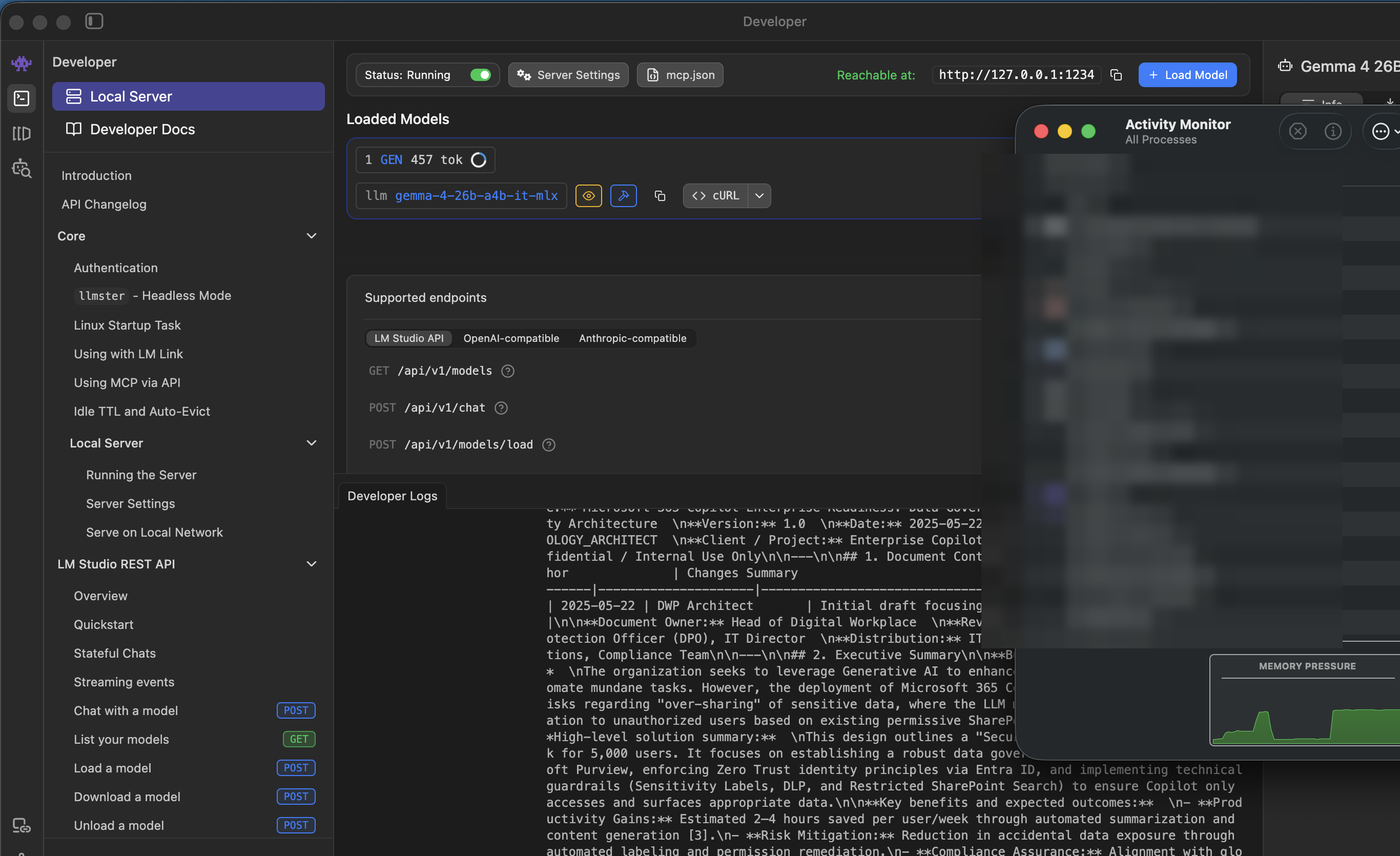The image size is (1400, 856).
Task: Copy the gemma model identifier
Action: pos(660,195)
